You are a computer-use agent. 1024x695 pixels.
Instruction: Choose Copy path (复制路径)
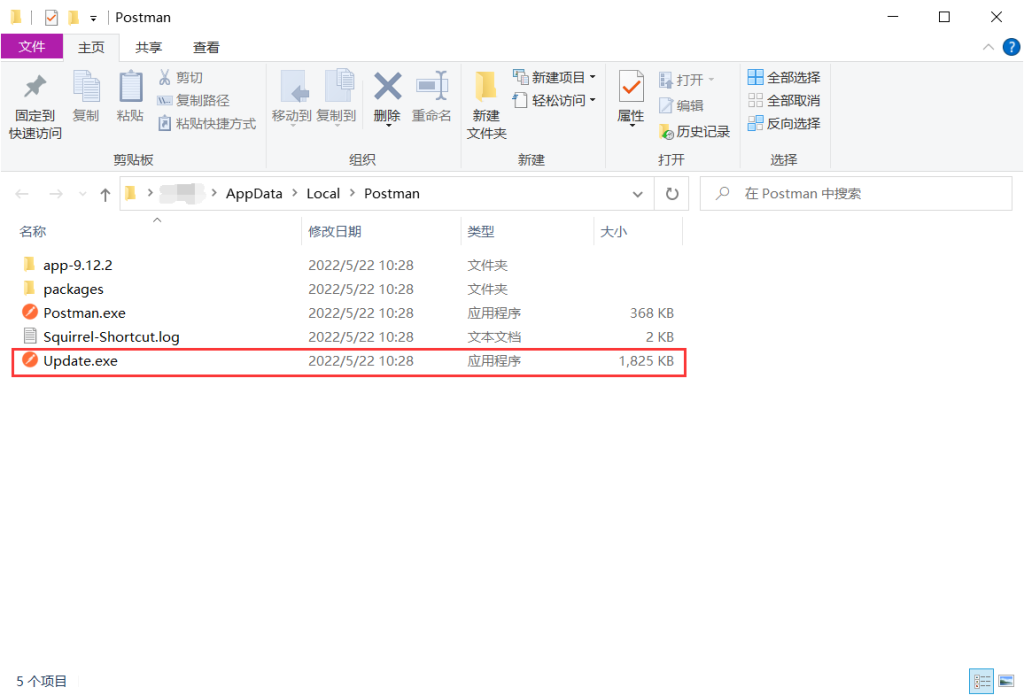pyautogui.click(x=194, y=101)
